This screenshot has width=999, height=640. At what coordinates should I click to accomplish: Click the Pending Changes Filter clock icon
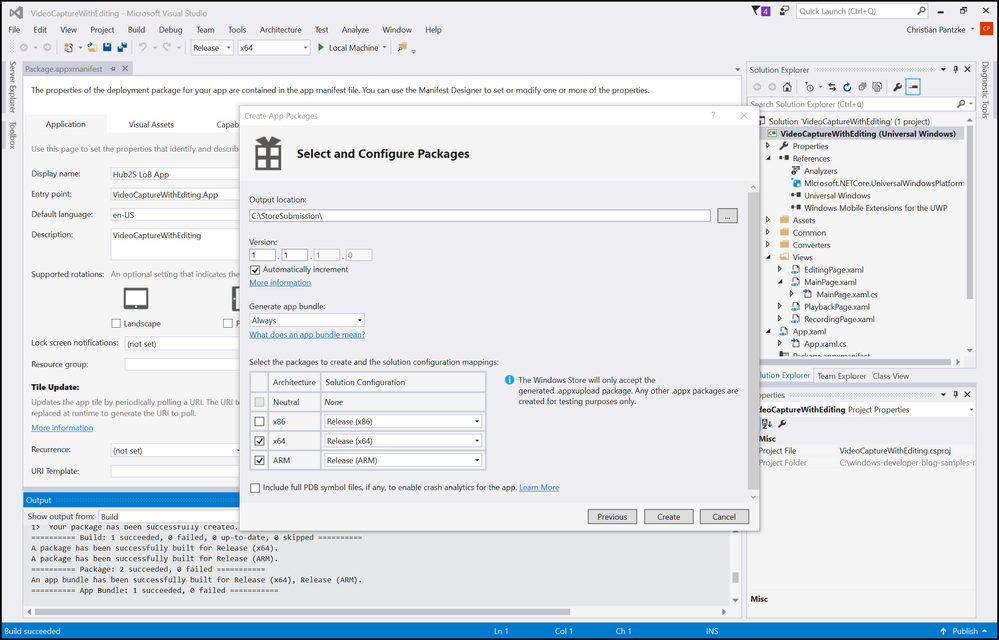pos(809,87)
